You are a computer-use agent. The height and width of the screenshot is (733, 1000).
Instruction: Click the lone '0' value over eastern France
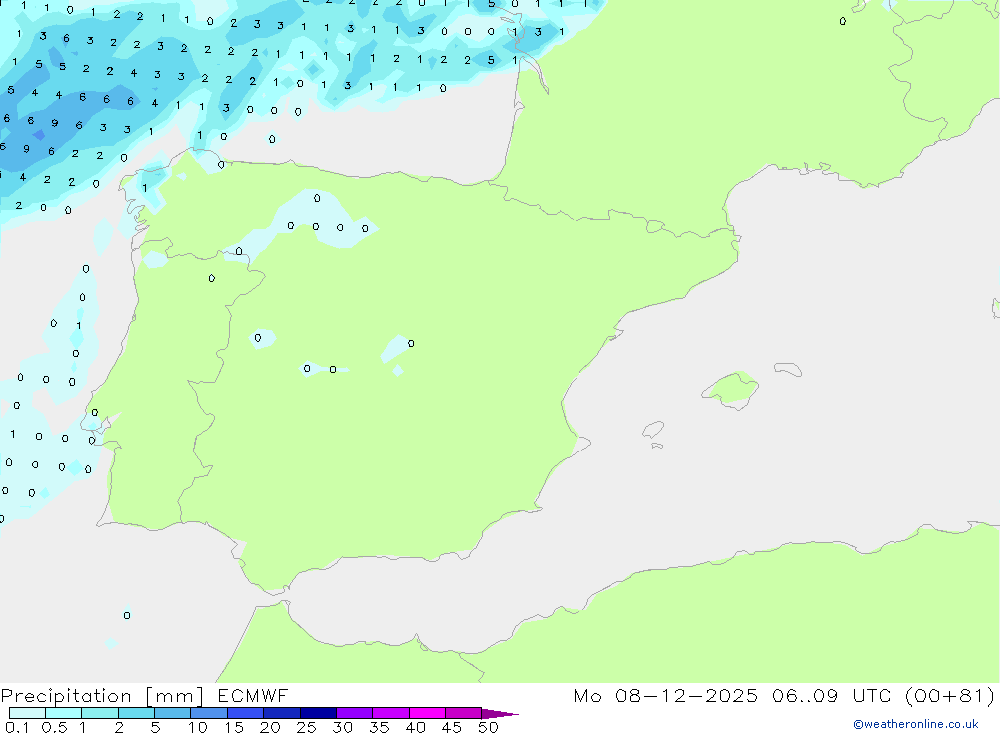[842, 22]
